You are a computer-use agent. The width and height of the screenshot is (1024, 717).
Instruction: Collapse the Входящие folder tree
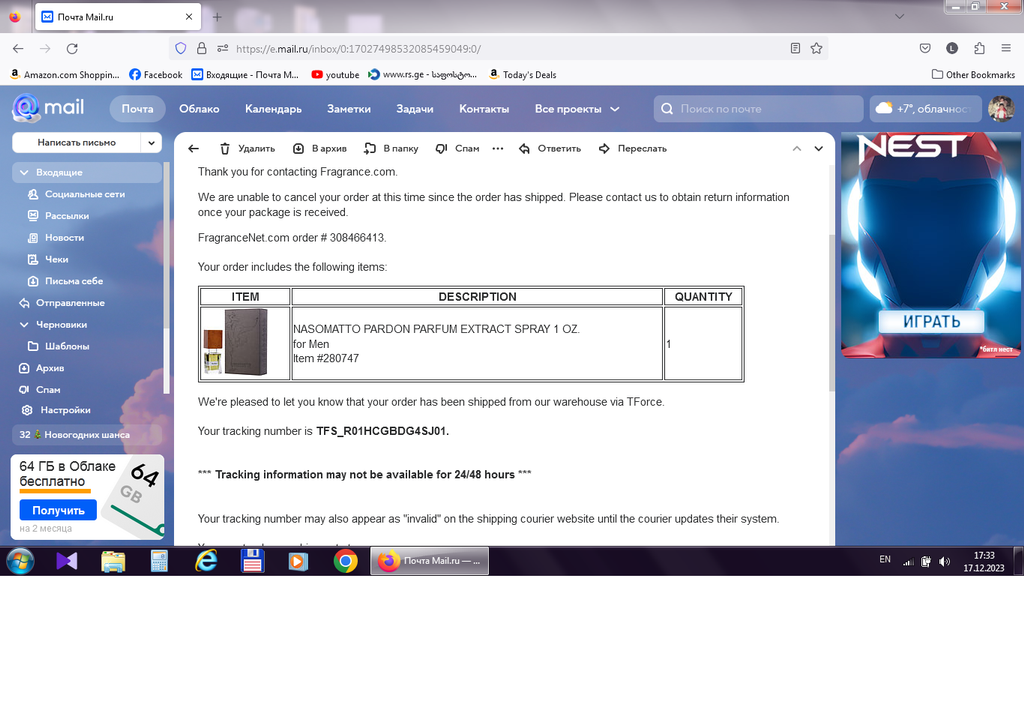pyautogui.click(x=24, y=172)
